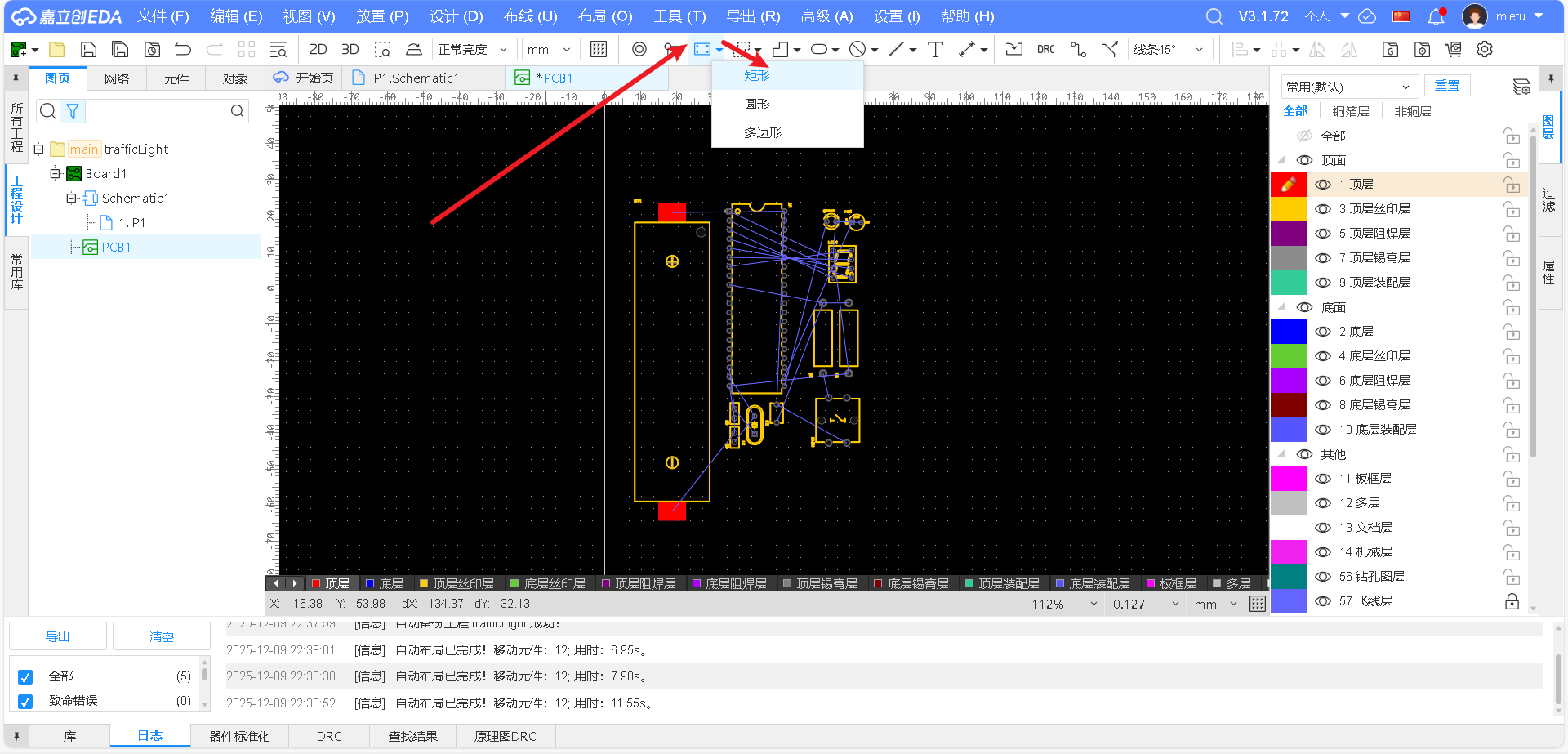Click the 重置 button

pyautogui.click(x=1447, y=86)
